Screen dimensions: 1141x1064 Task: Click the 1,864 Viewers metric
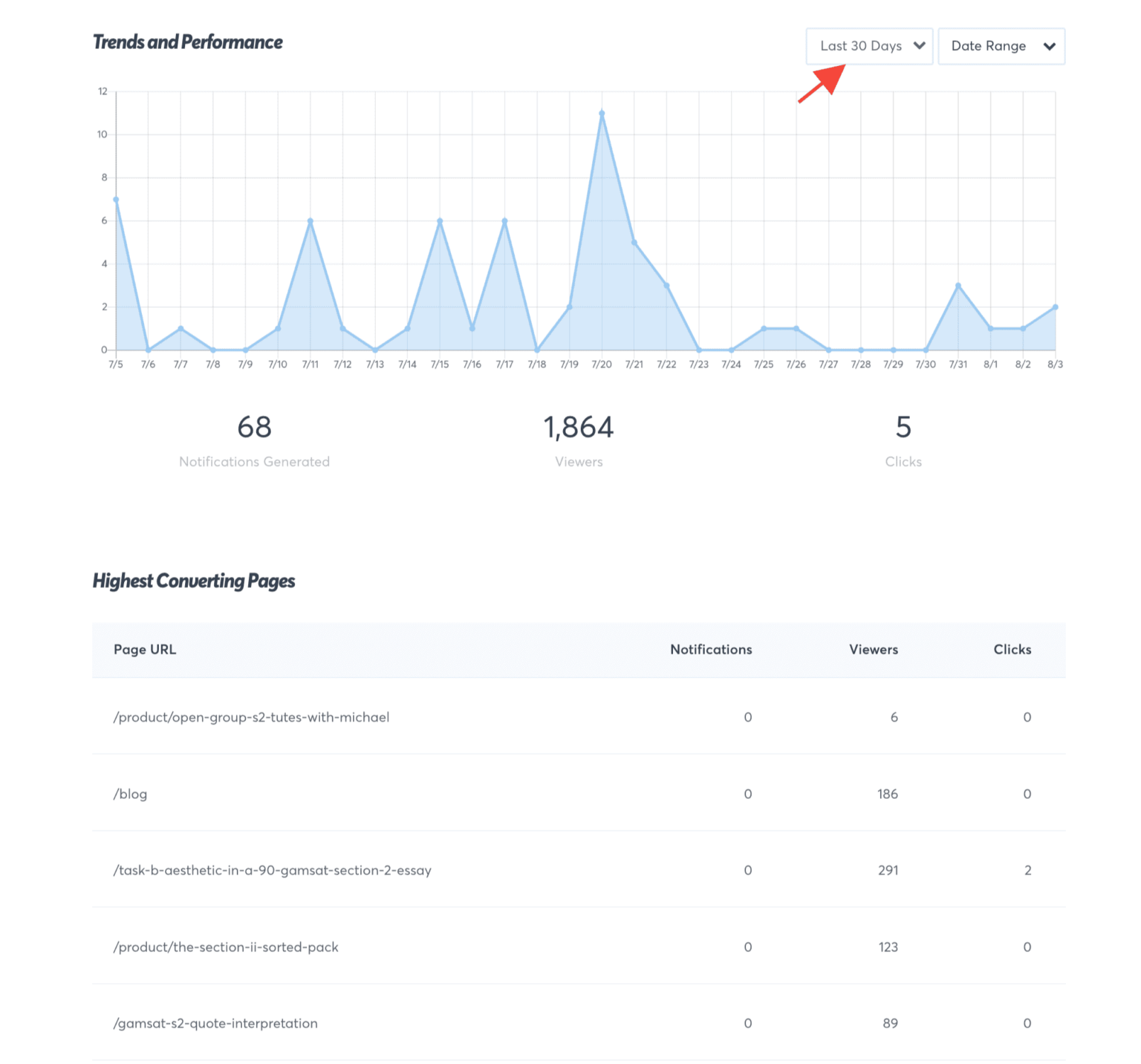coord(578,427)
